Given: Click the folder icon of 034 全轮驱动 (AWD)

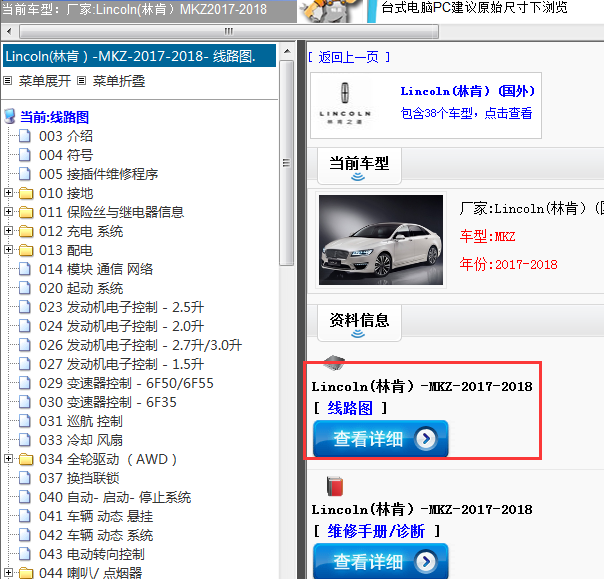Looking at the screenshot, I should [26, 459].
